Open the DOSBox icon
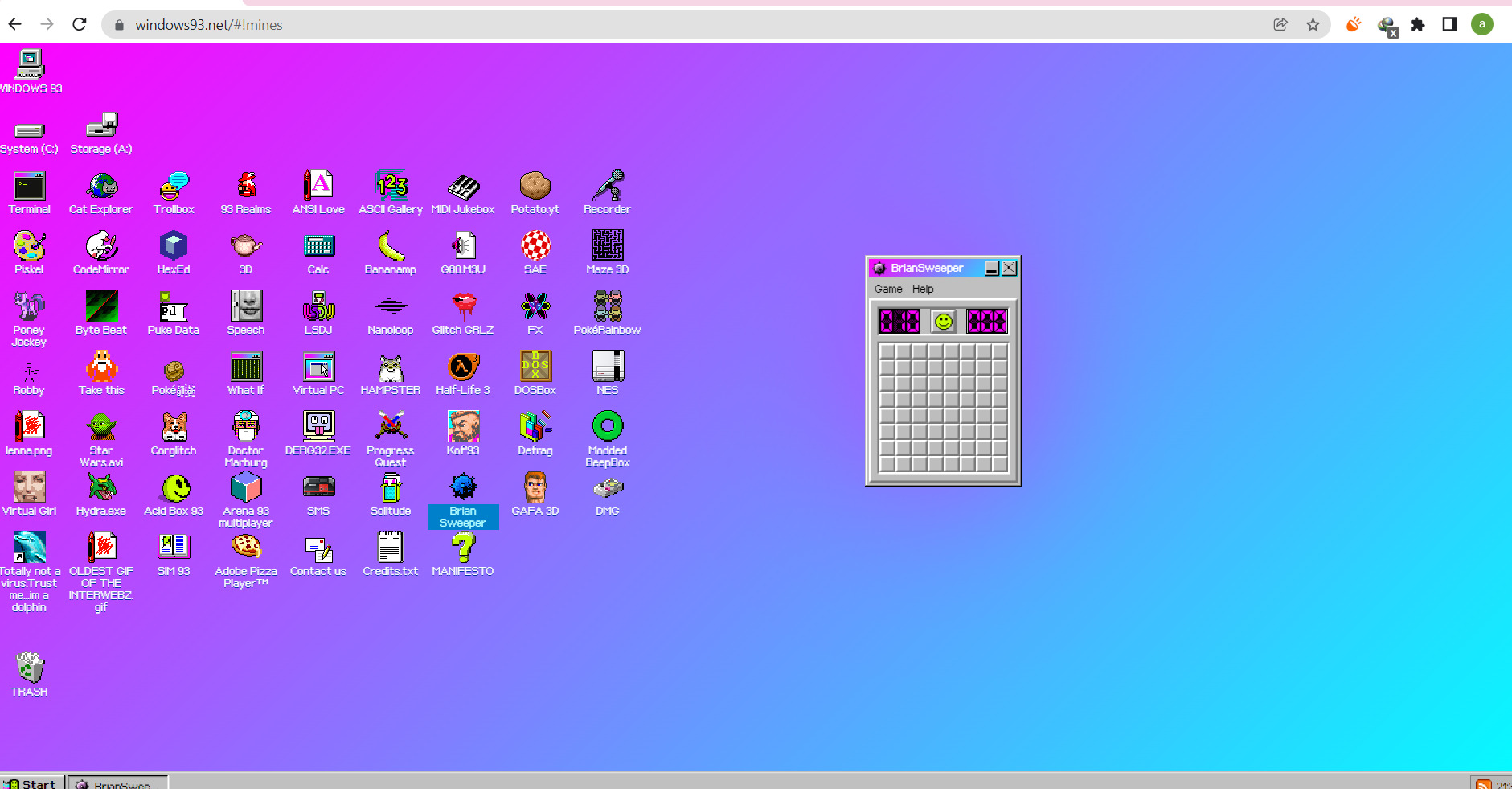This screenshot has width=1512, height=789. coord(535,368)
